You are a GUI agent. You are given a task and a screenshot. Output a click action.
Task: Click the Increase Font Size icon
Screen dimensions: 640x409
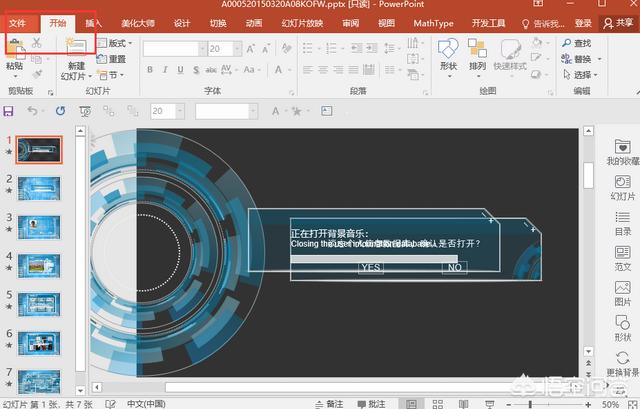point(250,49)
